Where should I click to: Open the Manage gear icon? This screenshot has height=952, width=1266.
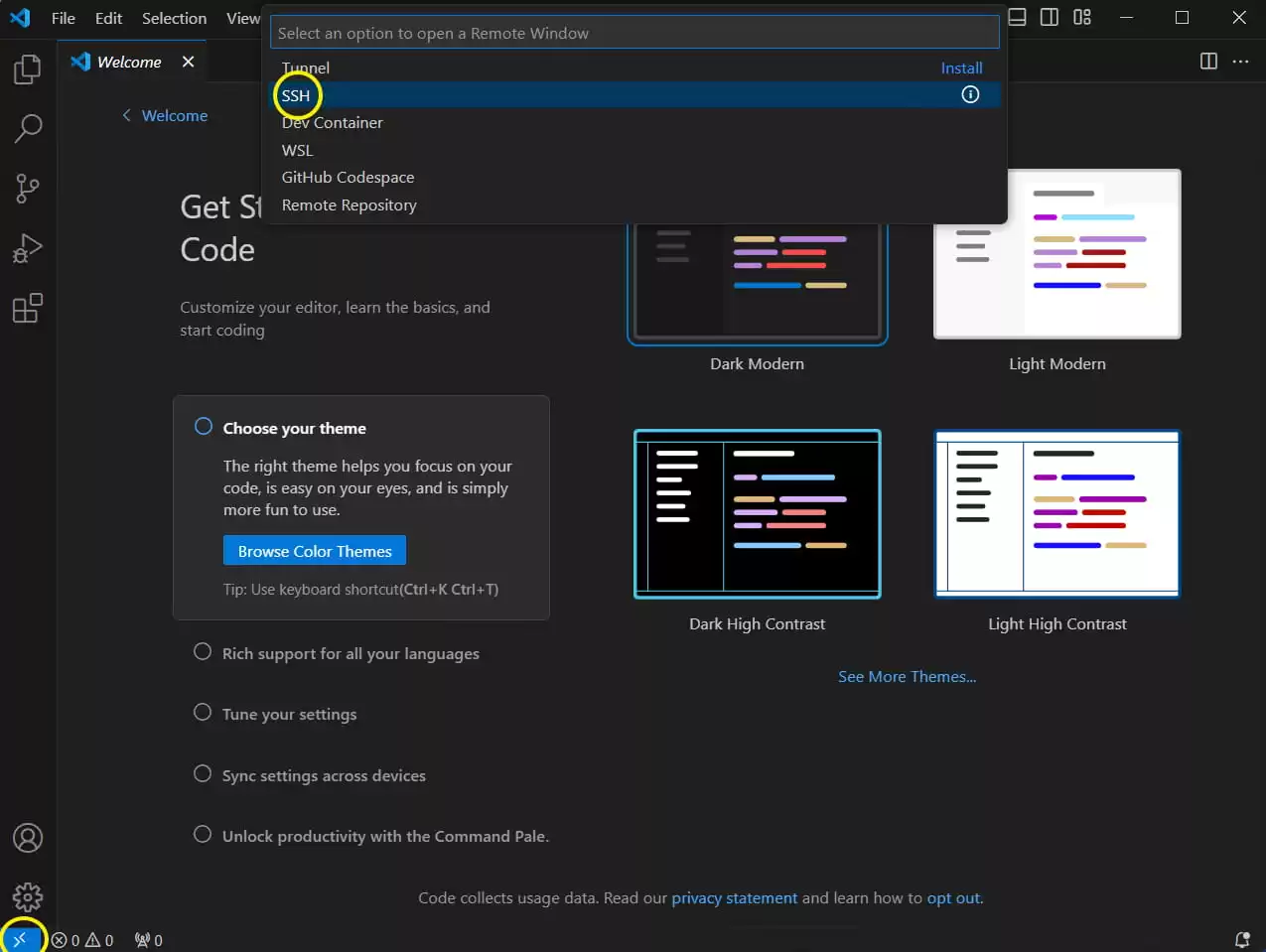pyautogui.click(x=28, y=897)
